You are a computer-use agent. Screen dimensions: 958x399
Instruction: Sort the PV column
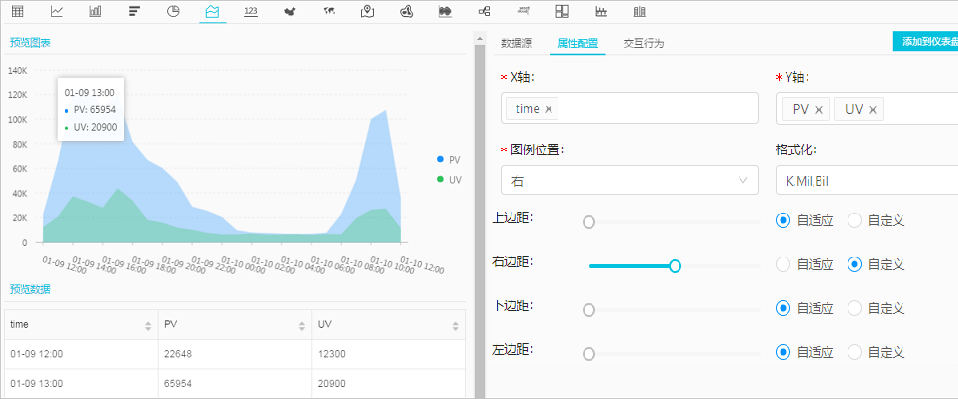pos(301,326)
